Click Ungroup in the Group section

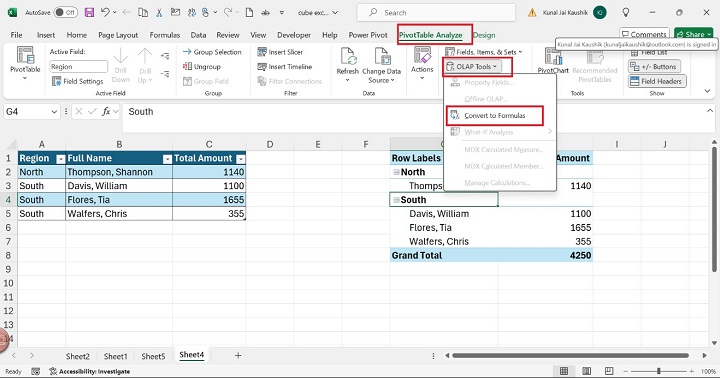(x=202, y=67)
